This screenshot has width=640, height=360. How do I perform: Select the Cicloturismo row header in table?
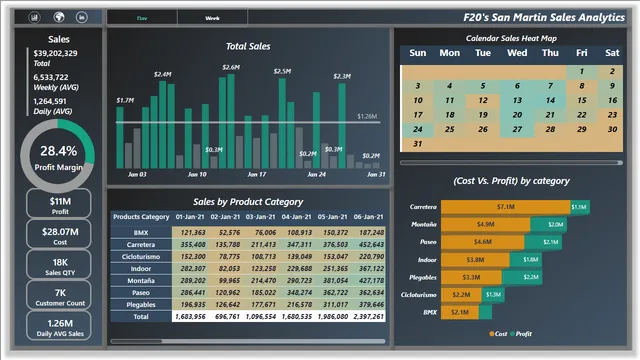click(x=141, y=257)
